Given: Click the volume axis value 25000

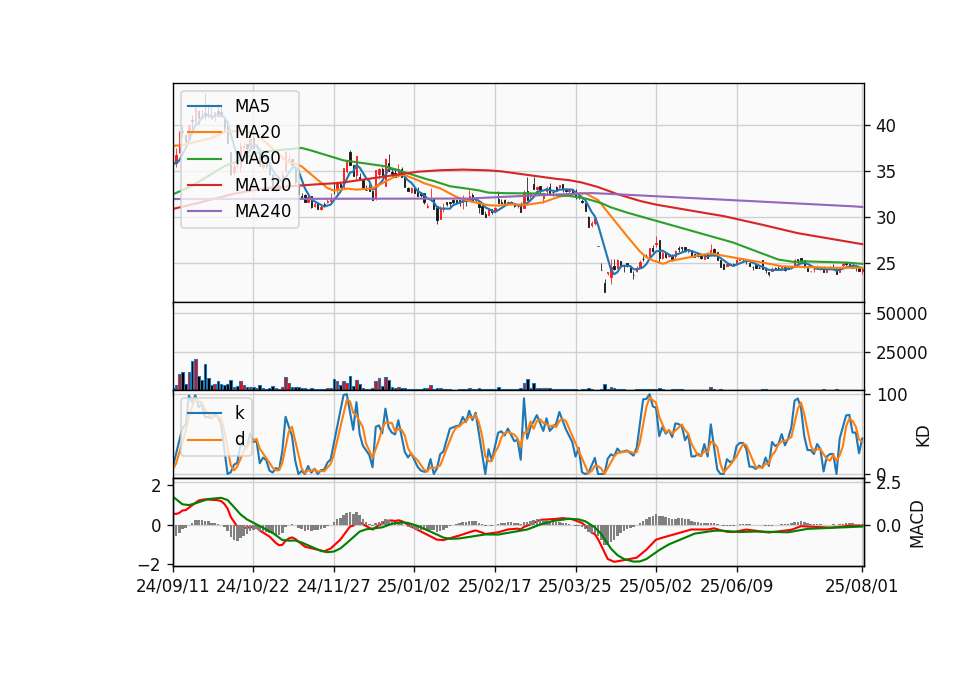Looking at the screenshot, I should (901, 353).
